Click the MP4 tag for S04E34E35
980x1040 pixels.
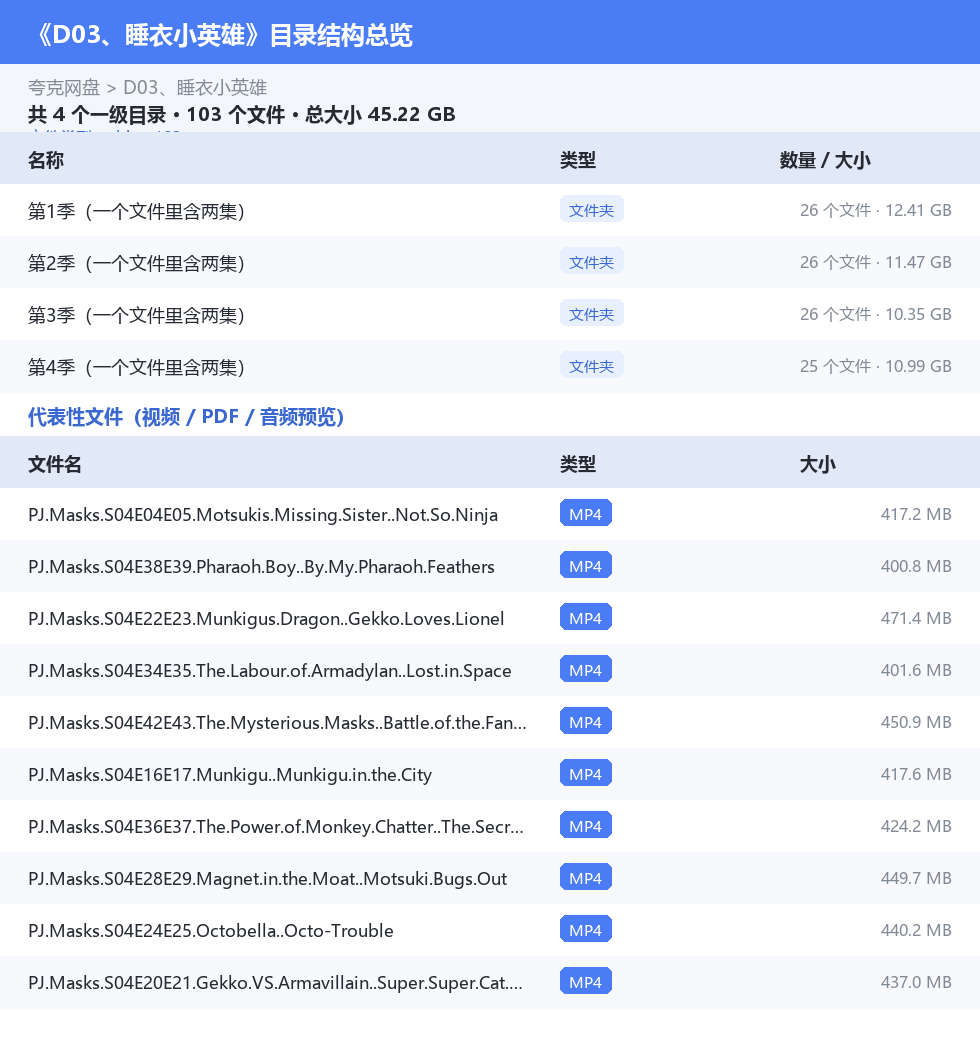(585, 669)
